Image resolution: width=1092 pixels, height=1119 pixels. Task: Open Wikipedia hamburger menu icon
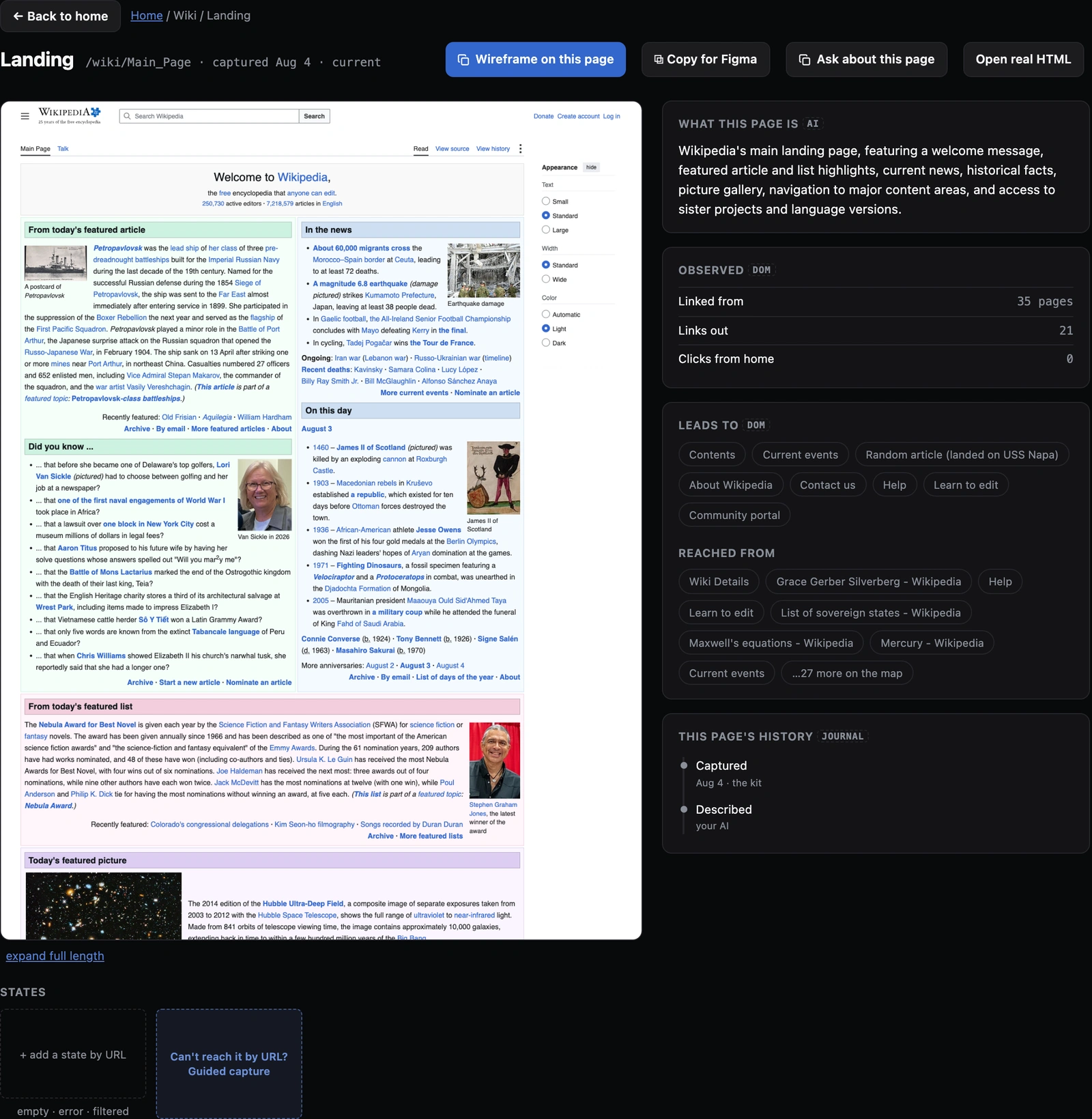(x=25, y=116)
